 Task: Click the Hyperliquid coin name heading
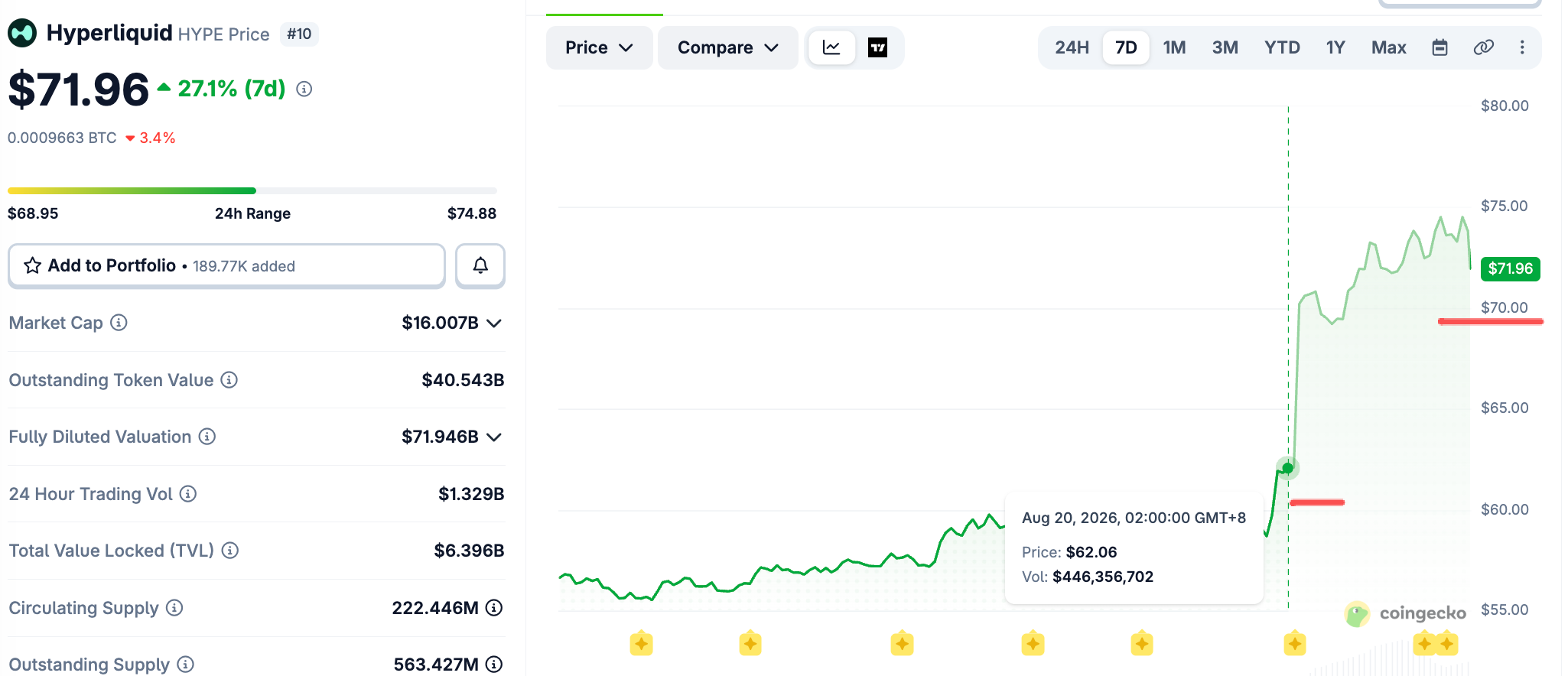point(109,33)
